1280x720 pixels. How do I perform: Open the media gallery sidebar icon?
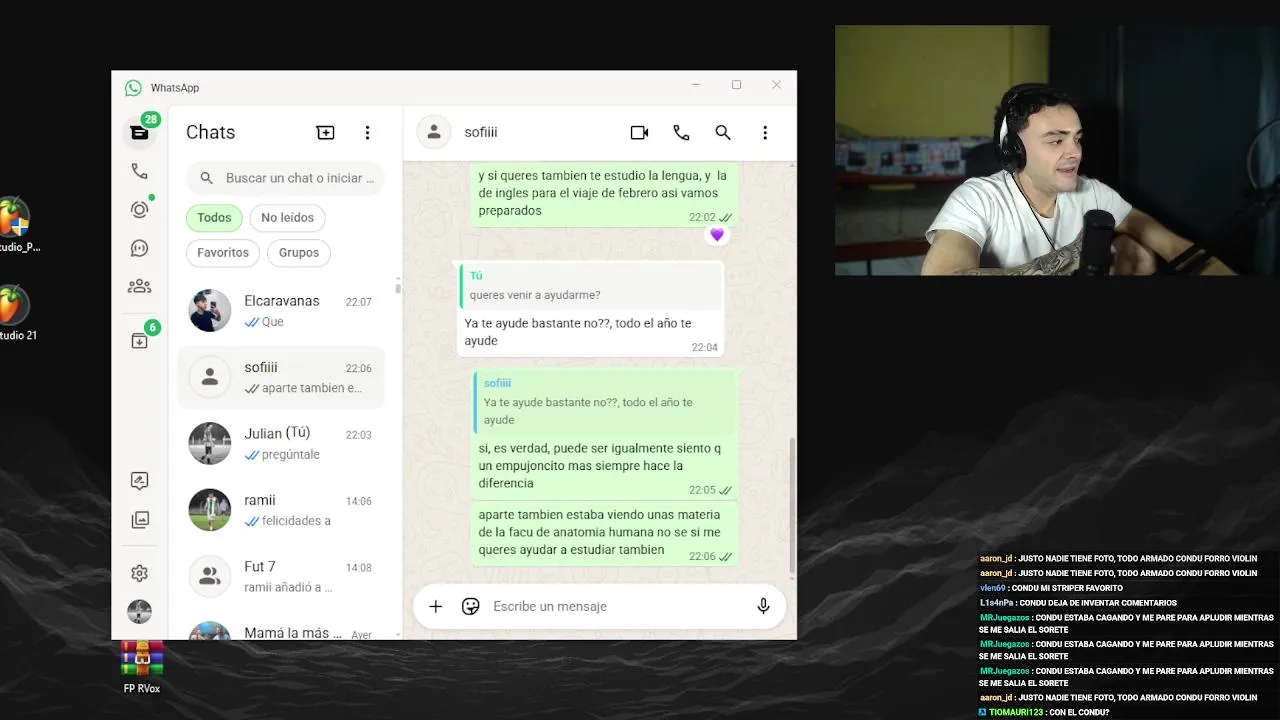pos(139,520)
